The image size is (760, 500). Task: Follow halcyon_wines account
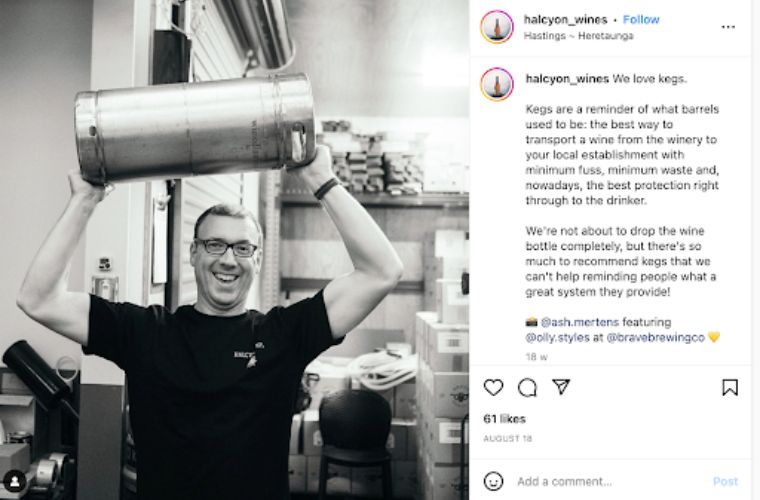pos(641,20)
